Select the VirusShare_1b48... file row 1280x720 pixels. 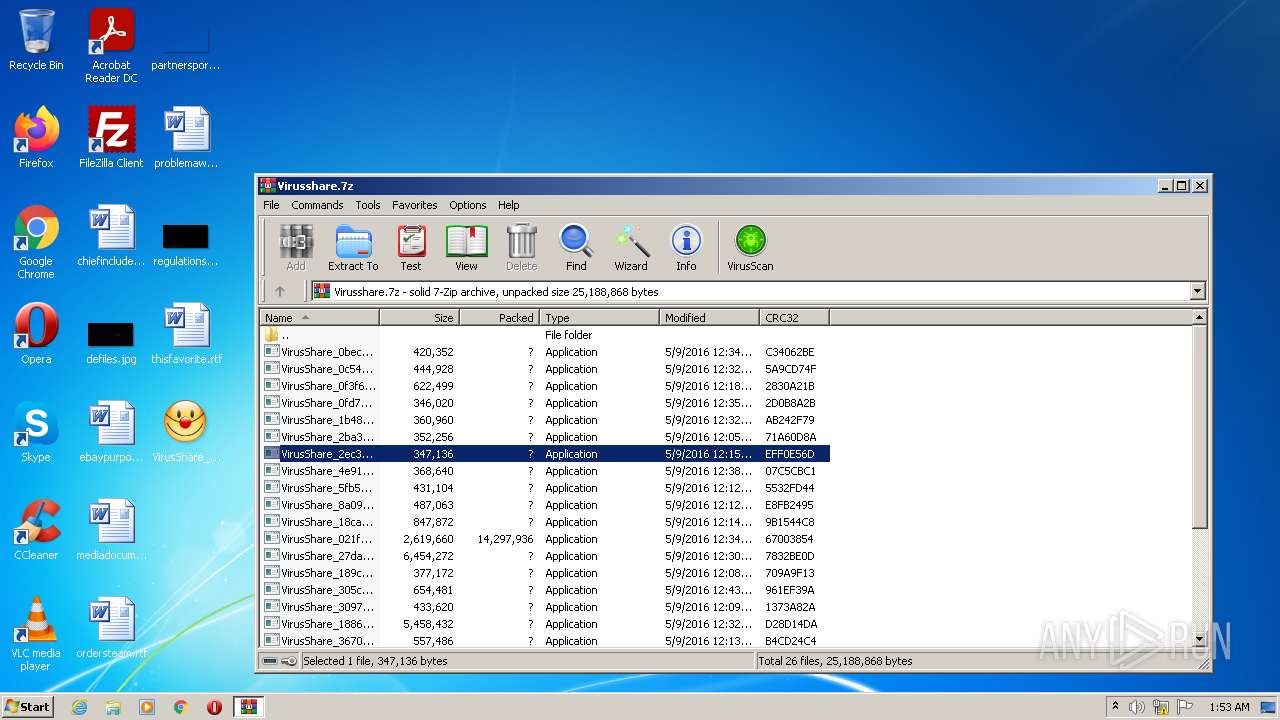pyautogui.click(x=545, y=420)
